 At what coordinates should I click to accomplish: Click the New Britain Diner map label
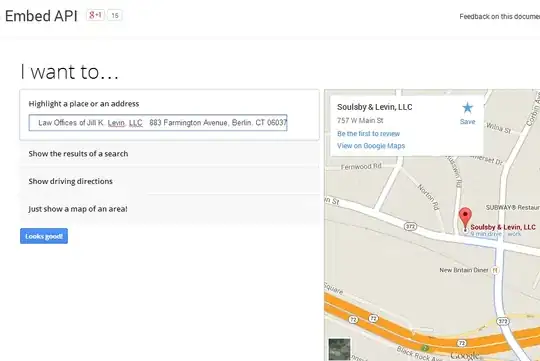click(464, 270)
